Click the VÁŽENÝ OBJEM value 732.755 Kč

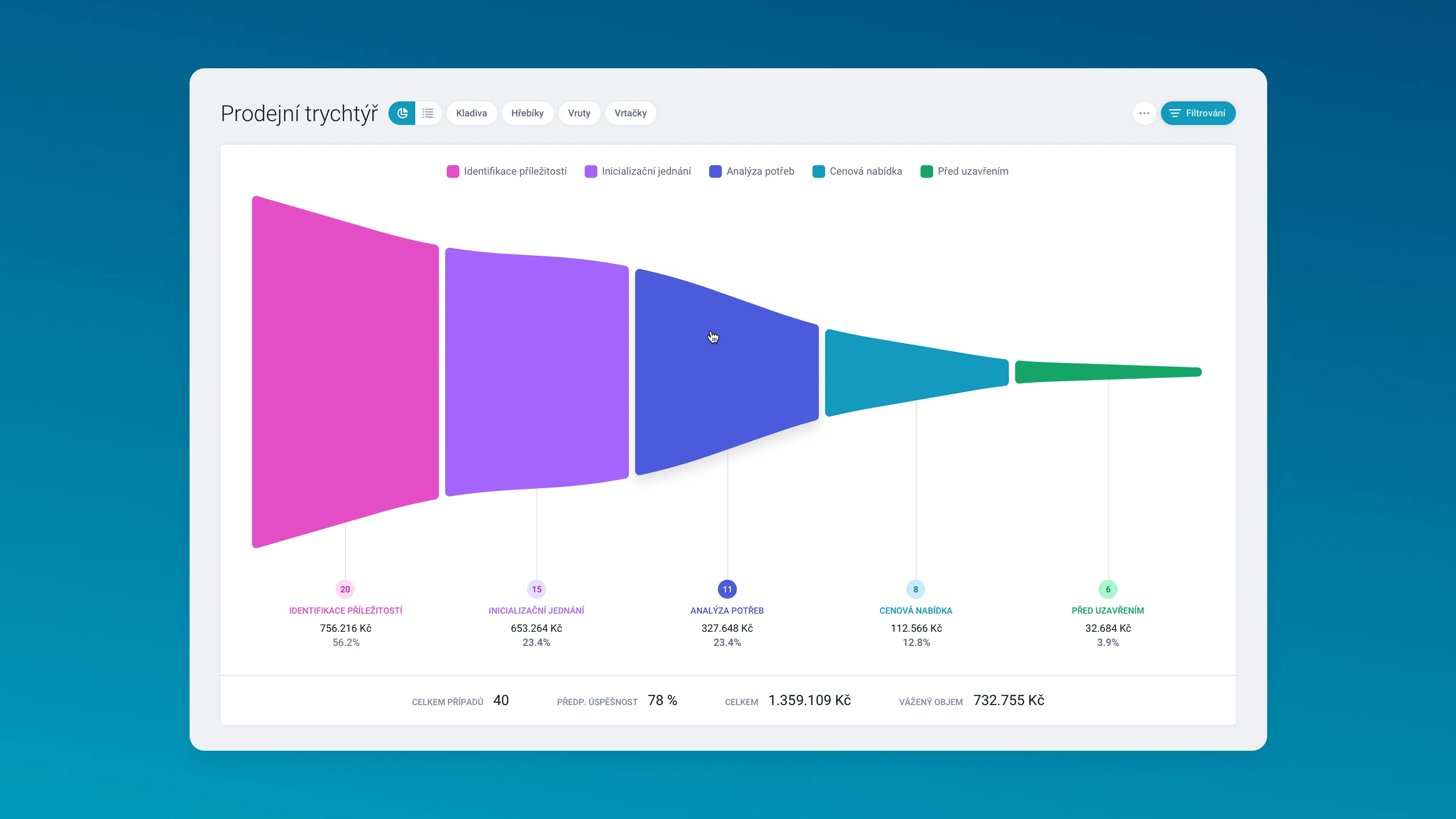(1009, 700)
